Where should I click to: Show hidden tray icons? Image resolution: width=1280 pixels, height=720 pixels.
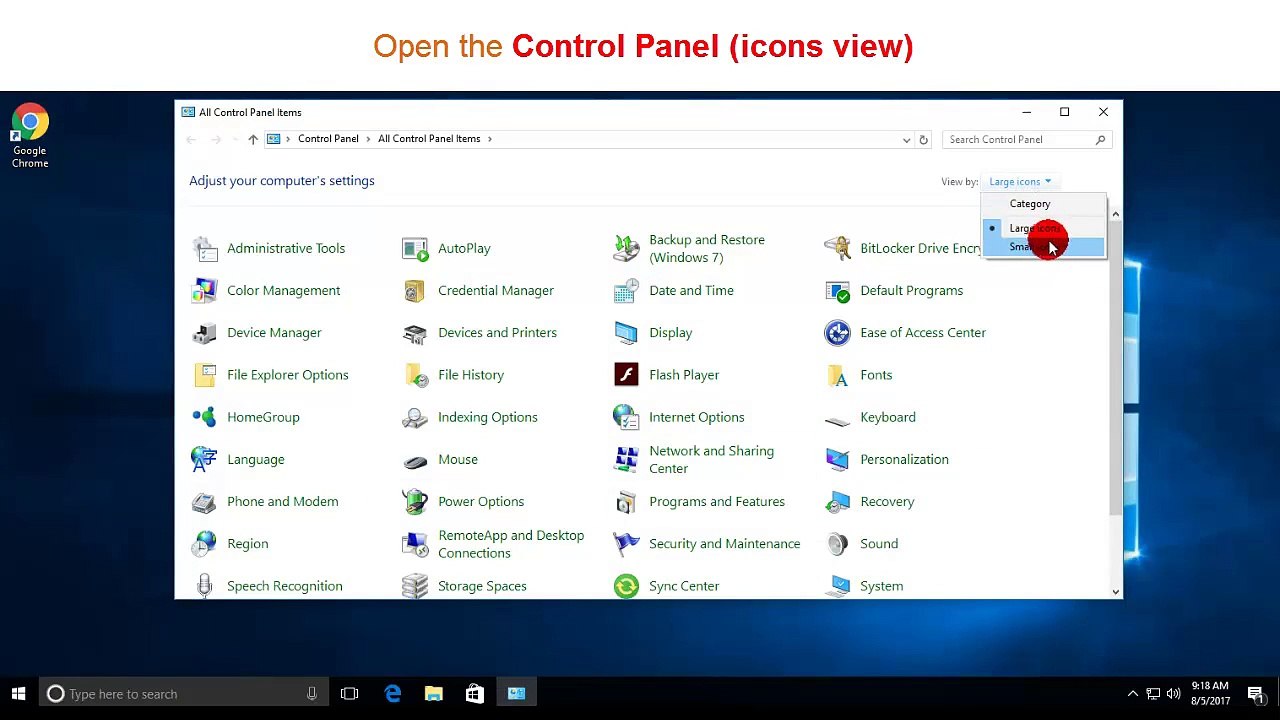point(1132,694)
